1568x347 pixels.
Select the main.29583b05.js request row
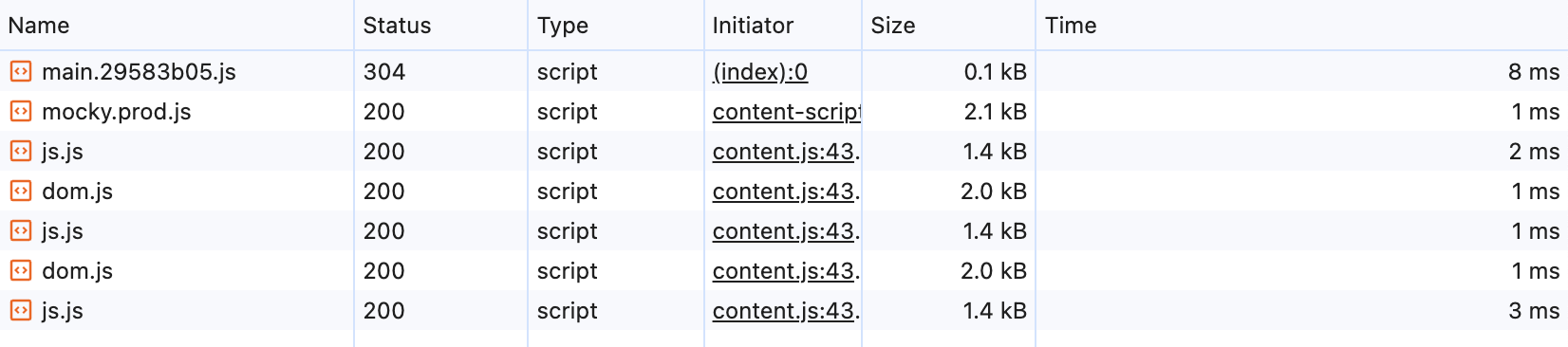click(784, 71)
